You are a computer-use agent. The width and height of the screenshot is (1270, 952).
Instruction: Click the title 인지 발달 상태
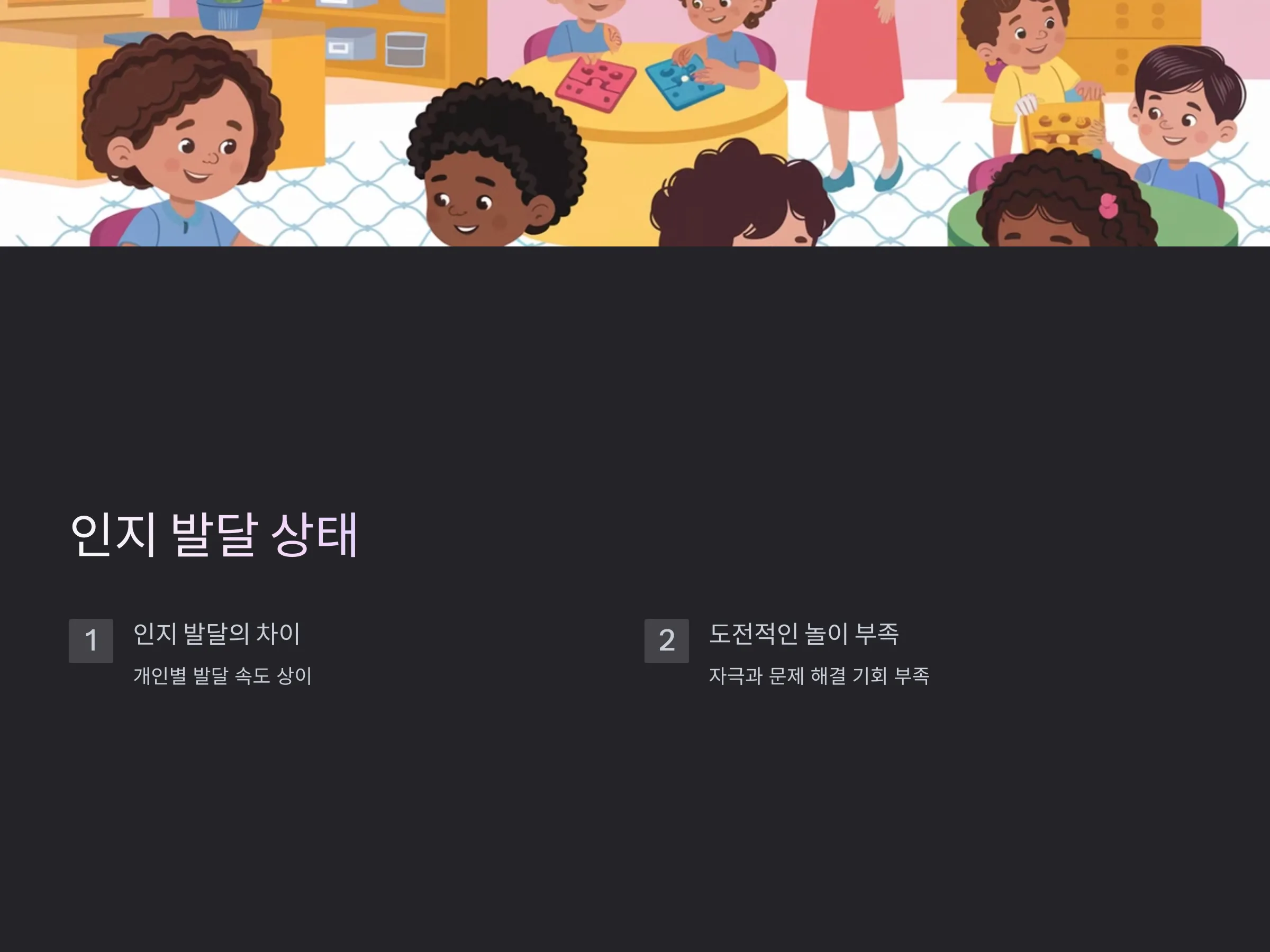point(214,534)
